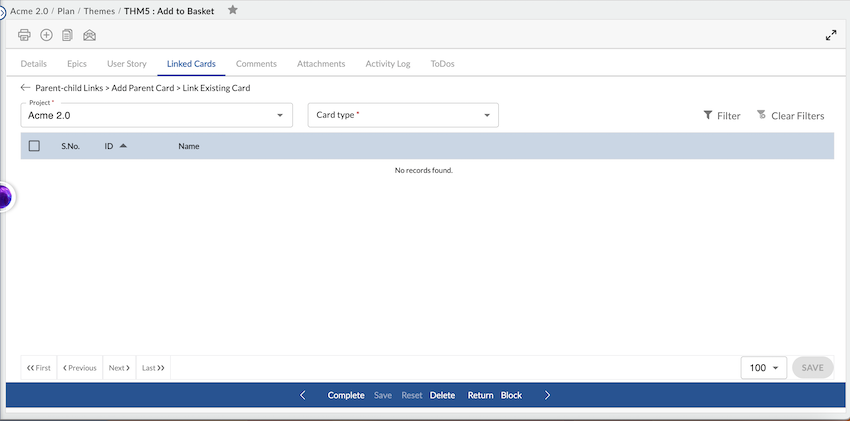Screen dimensions: 850x421
Task: Open the Filter option
Action: pyautogui.click(x=721, y=116)
